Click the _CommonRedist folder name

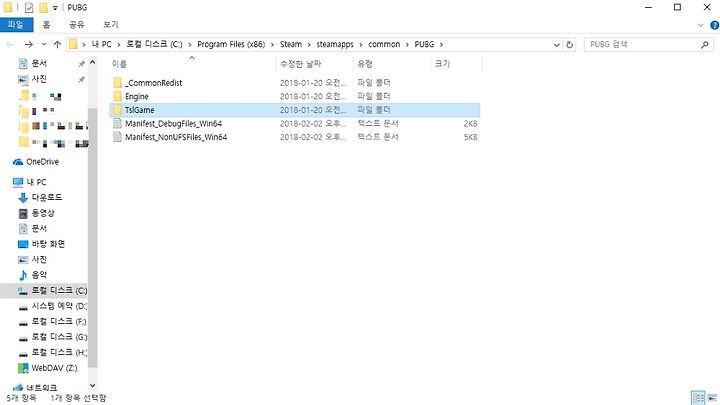(x=153, y=83)
